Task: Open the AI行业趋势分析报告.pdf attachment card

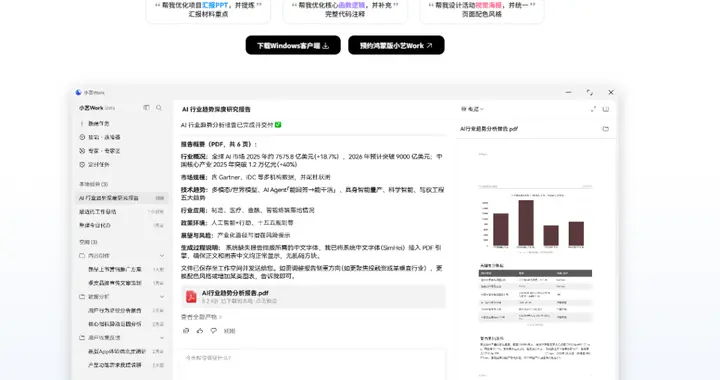Action: point(313,296)
